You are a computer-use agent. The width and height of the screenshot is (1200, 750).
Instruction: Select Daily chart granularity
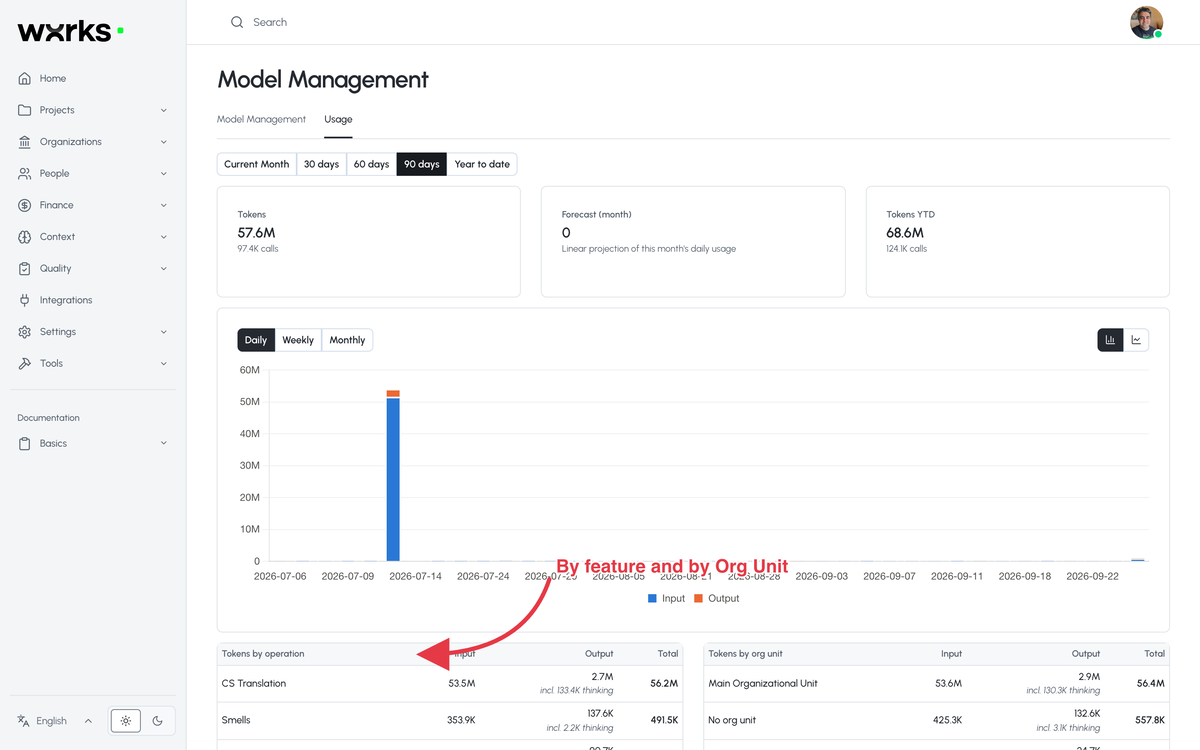click(x=256, y=340)
